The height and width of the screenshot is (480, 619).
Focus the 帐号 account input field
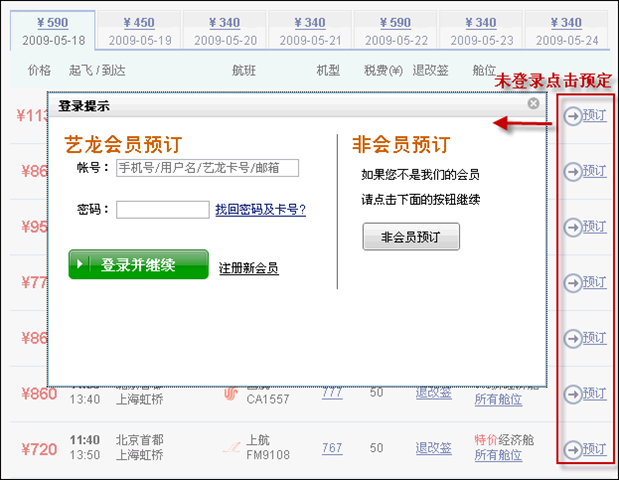(207, 167)
